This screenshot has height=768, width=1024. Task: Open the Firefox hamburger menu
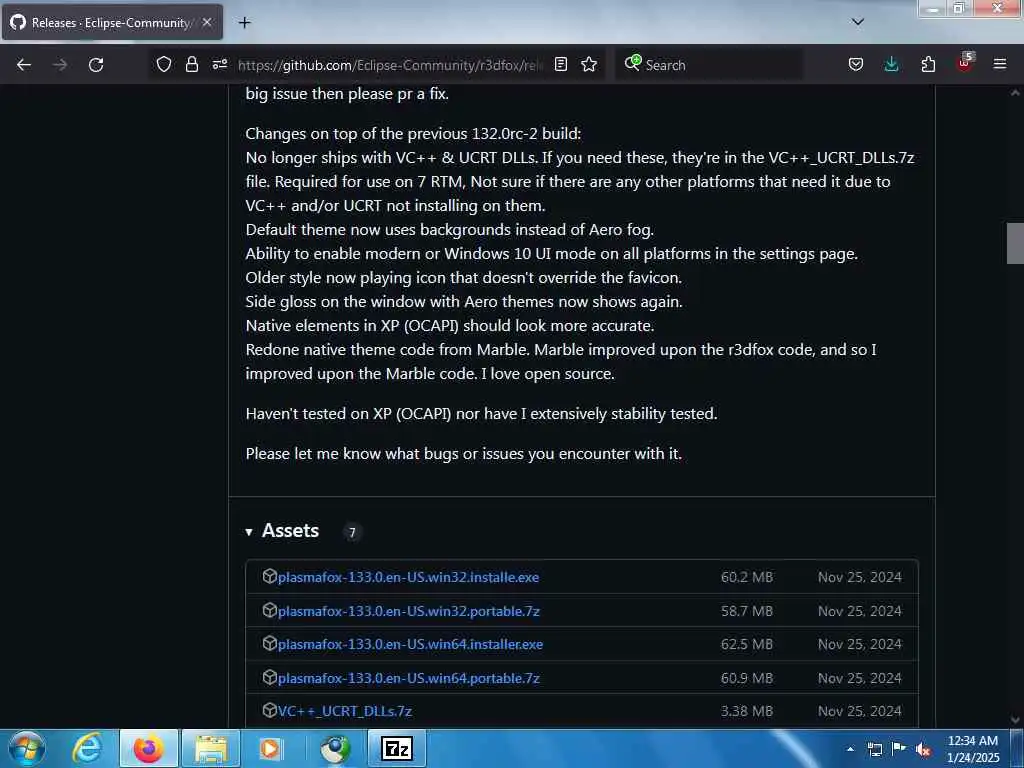coord(1000,64)
